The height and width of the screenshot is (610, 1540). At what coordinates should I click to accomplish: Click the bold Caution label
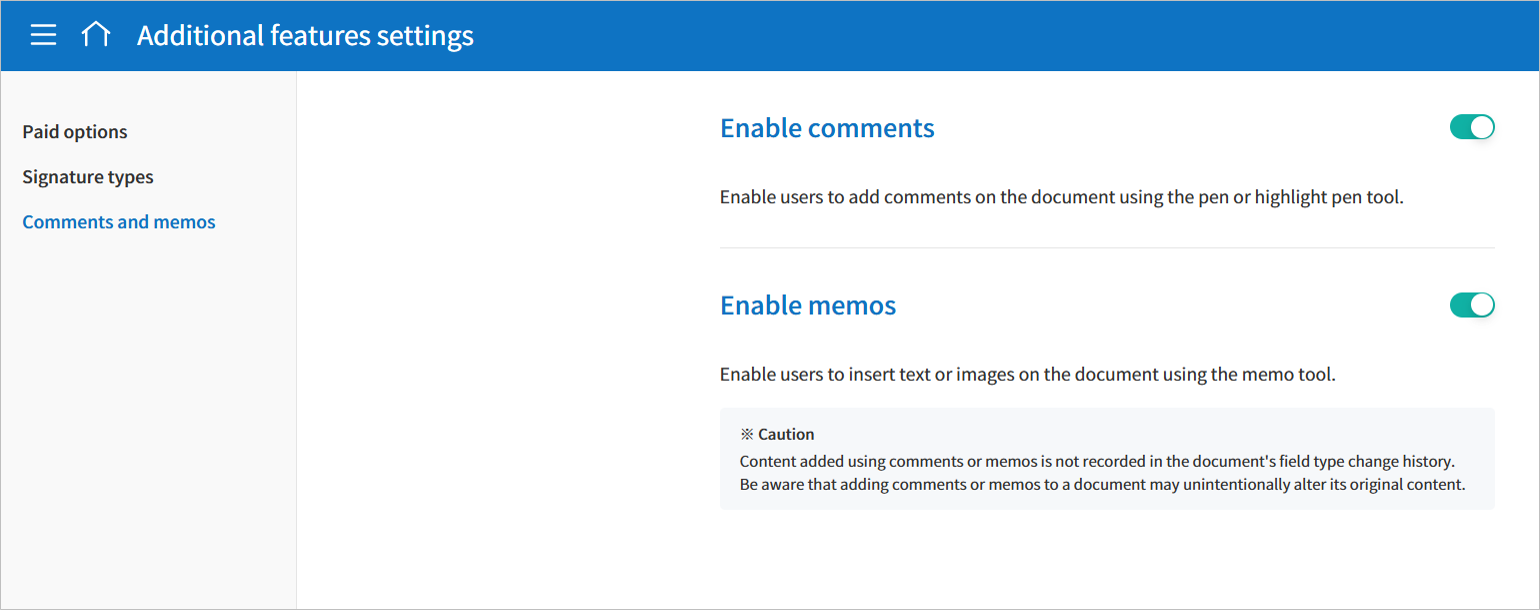786,435
